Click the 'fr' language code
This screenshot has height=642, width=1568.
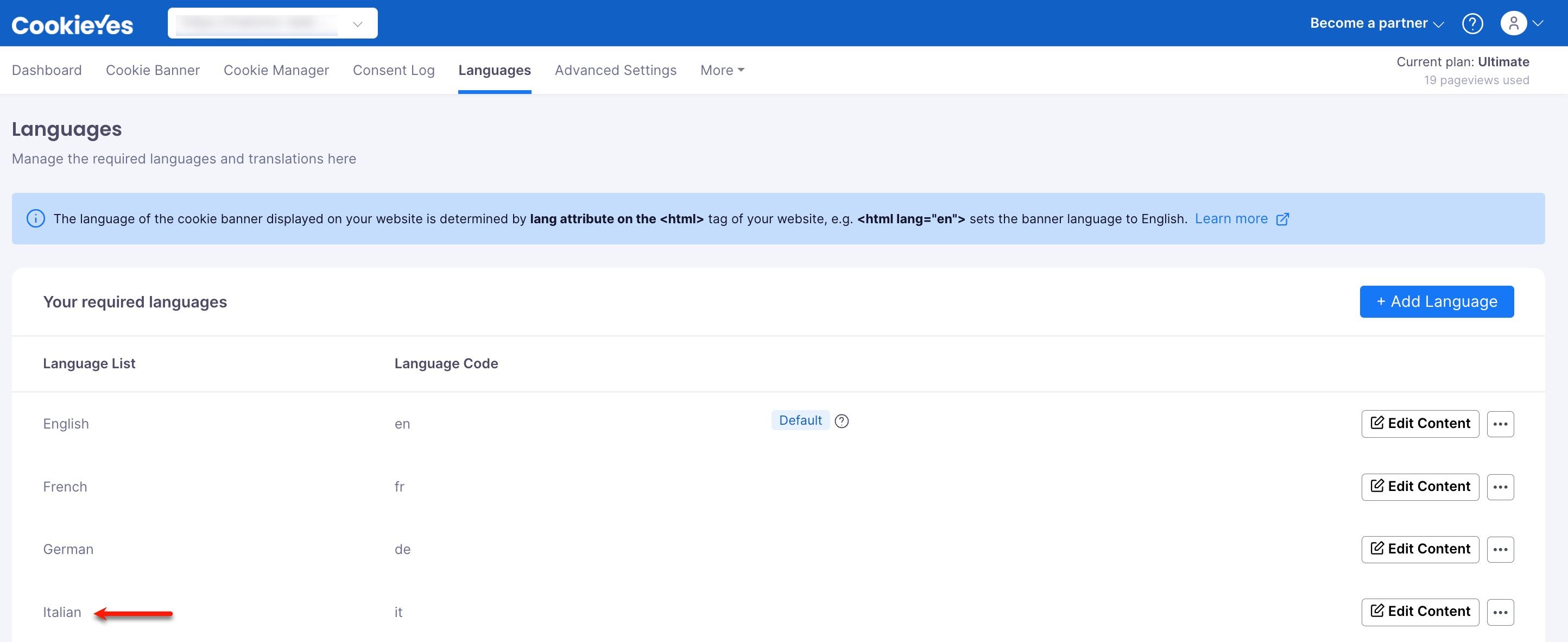399,487
